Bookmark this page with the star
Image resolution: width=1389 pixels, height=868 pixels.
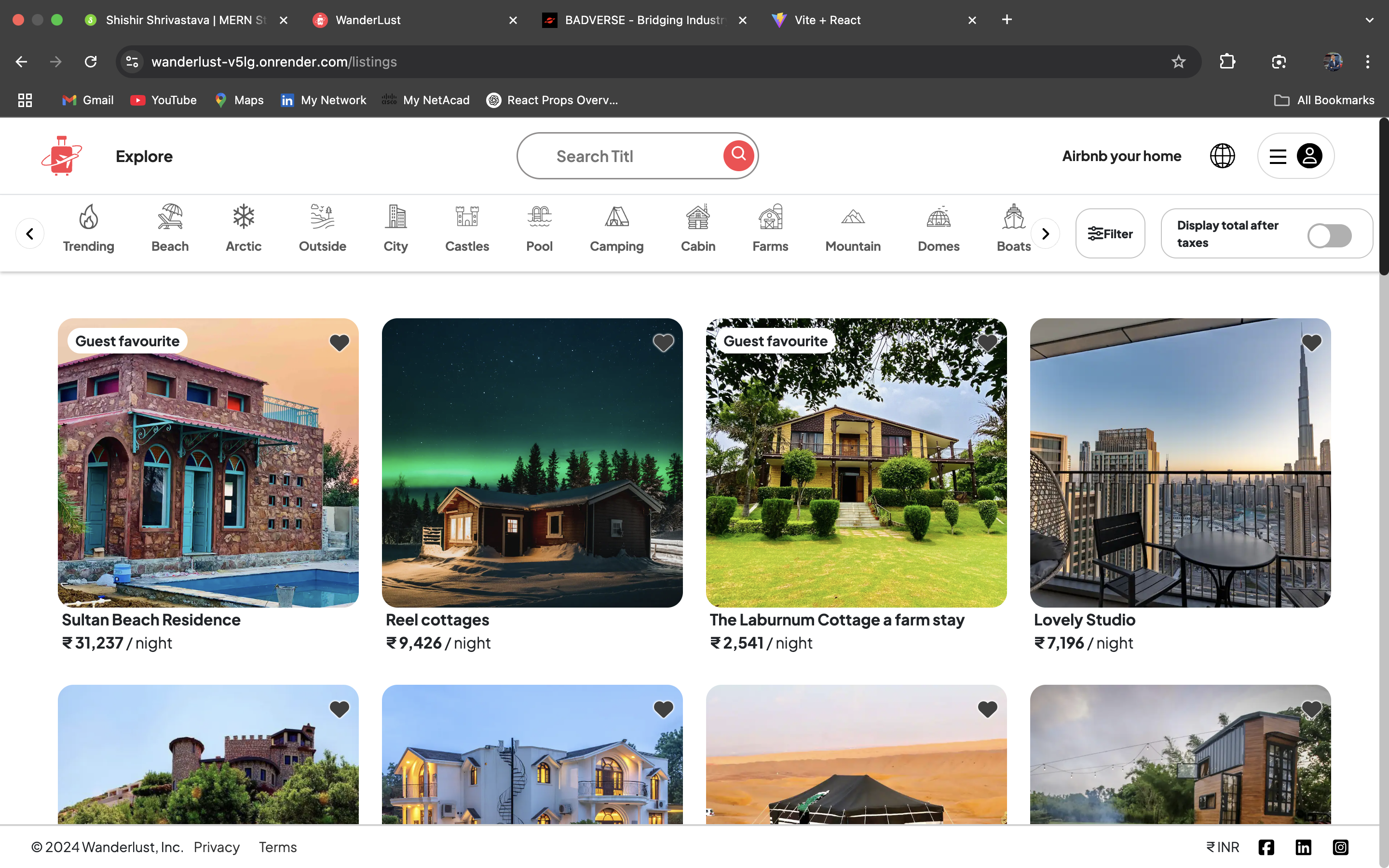click(1178, 61)
